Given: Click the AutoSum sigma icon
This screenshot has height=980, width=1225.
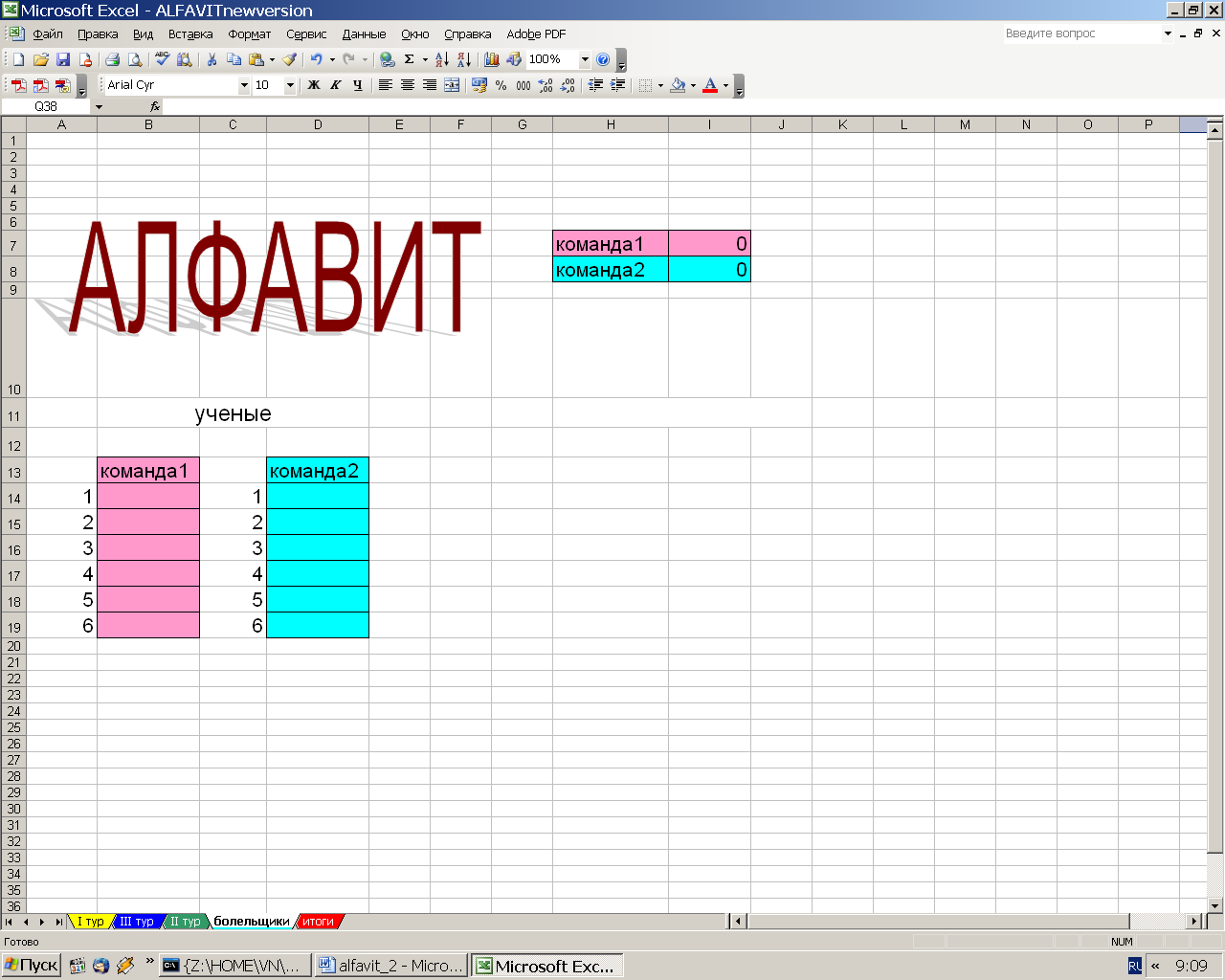Looking at the screenshot, I should [x=409, y=59].
